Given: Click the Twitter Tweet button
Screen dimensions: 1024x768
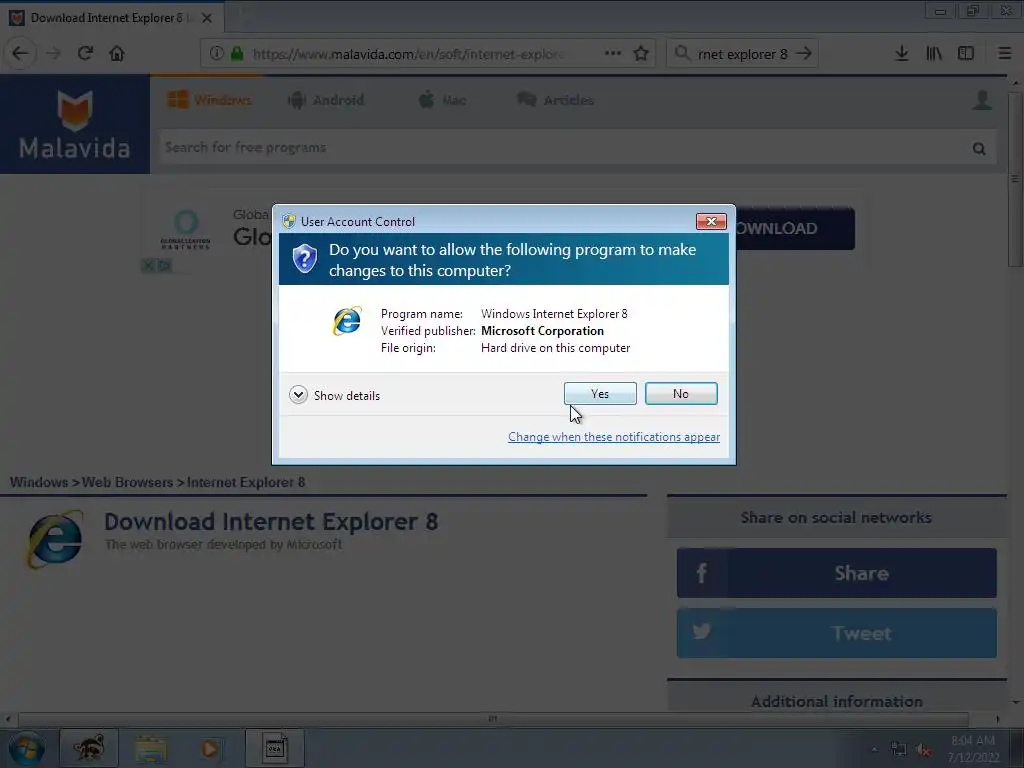Looking at the screenshot, I should click(837, 633).
